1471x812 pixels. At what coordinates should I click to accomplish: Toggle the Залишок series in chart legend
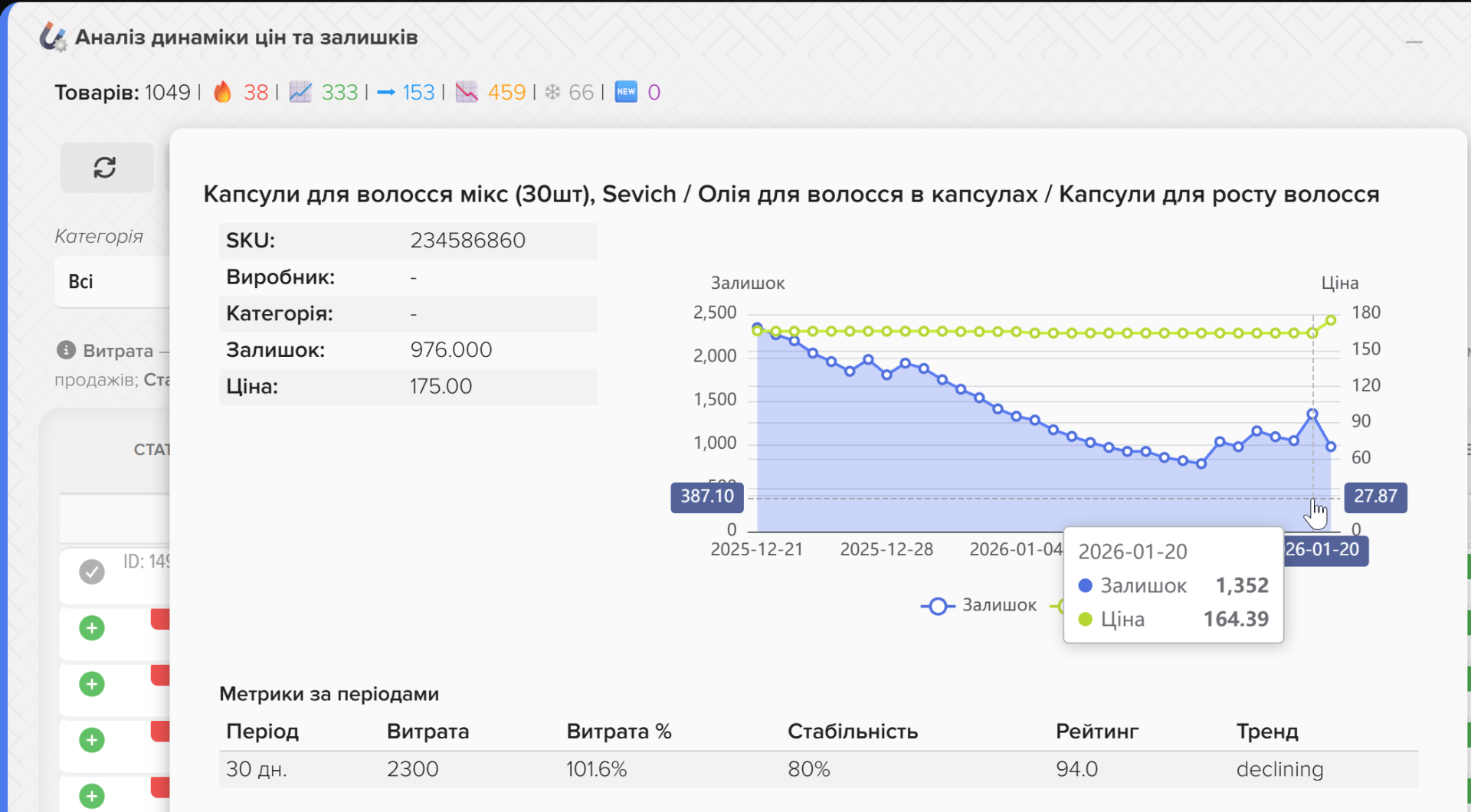[x=978, y=606]
